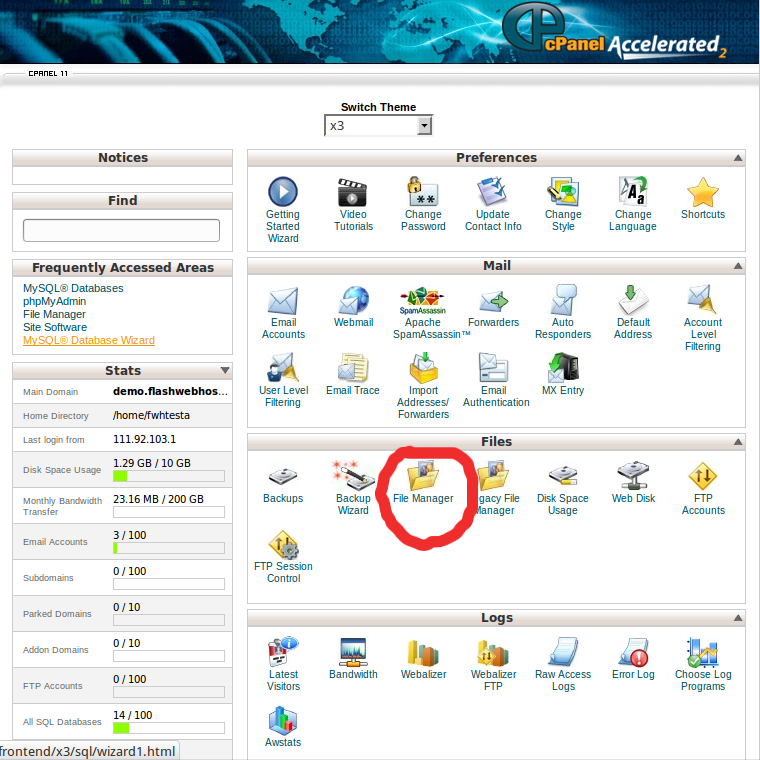The width and height of the screenshot is (760, 760).
Task: Open Choose Log Programs
Action: pyautogui.click(x=703, y=652)
